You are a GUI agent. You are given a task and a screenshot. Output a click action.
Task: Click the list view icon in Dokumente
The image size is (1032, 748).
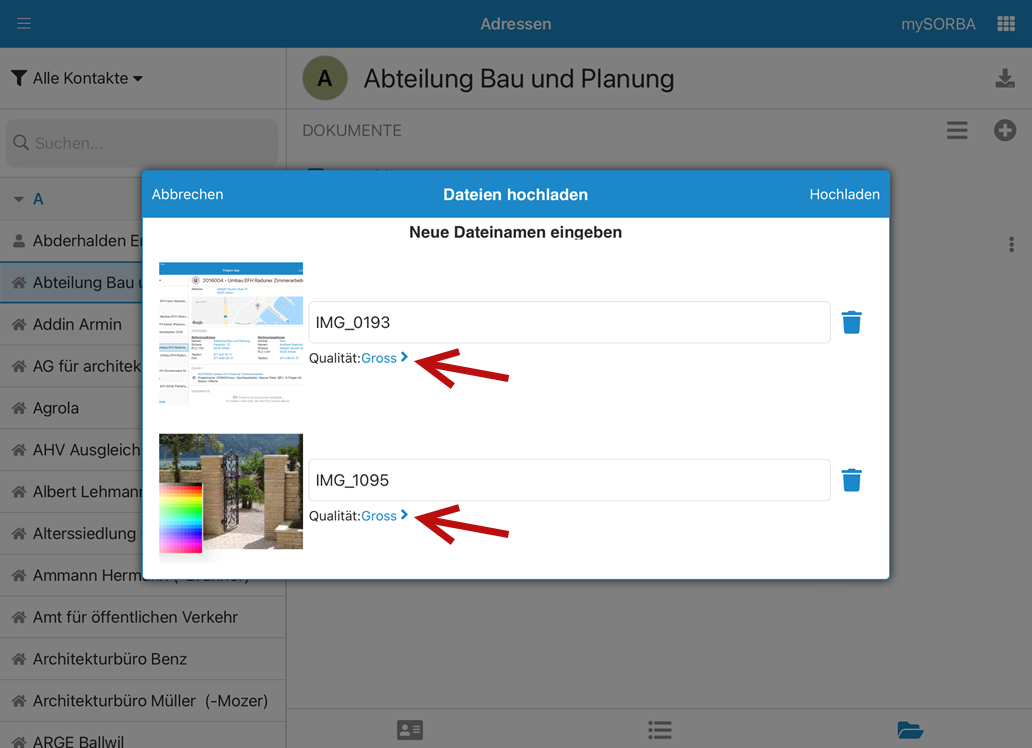[957, 131]
